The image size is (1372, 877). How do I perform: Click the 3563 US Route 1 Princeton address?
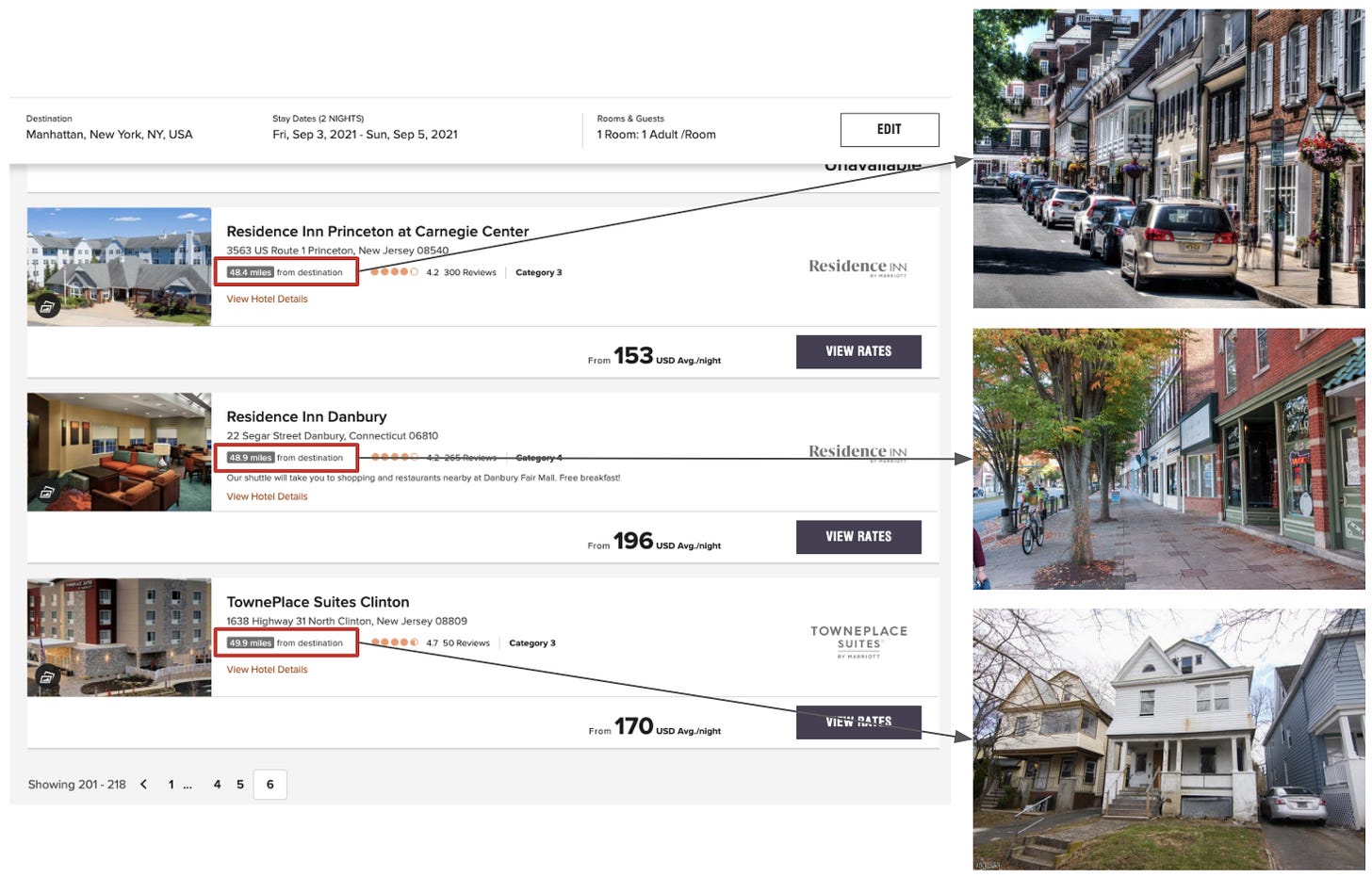(337, 251)
